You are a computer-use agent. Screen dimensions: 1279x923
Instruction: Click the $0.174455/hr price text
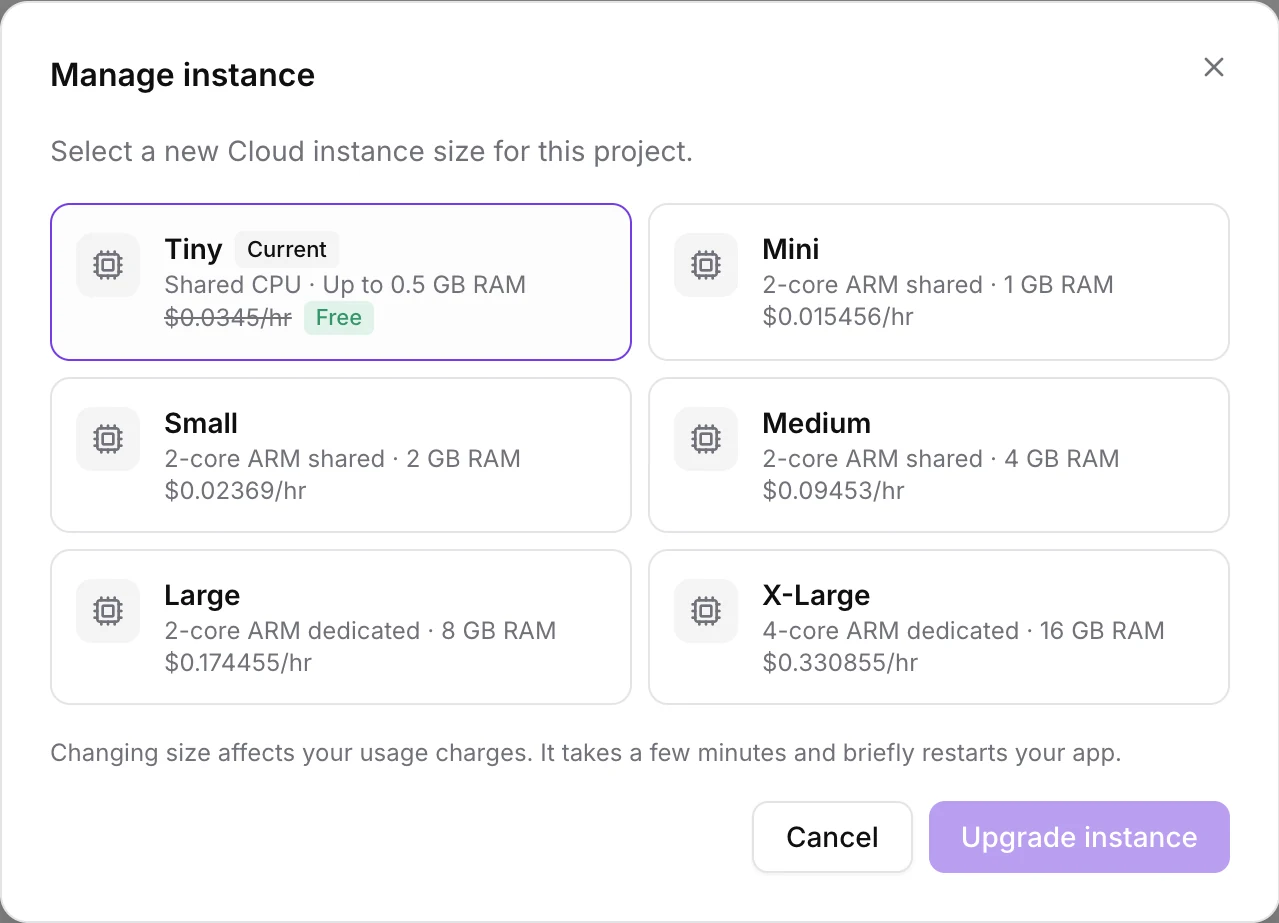pos(238,663)
